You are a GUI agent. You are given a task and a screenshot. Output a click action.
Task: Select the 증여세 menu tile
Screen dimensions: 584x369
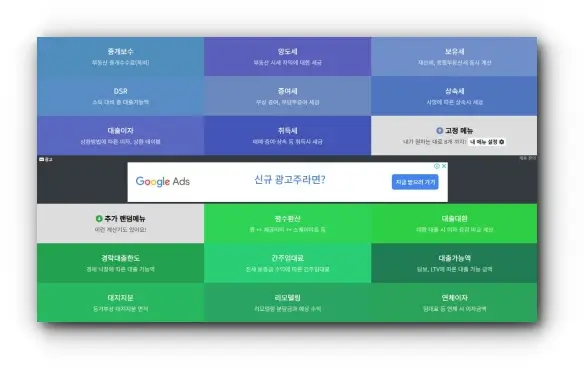[x=287, y=96]
